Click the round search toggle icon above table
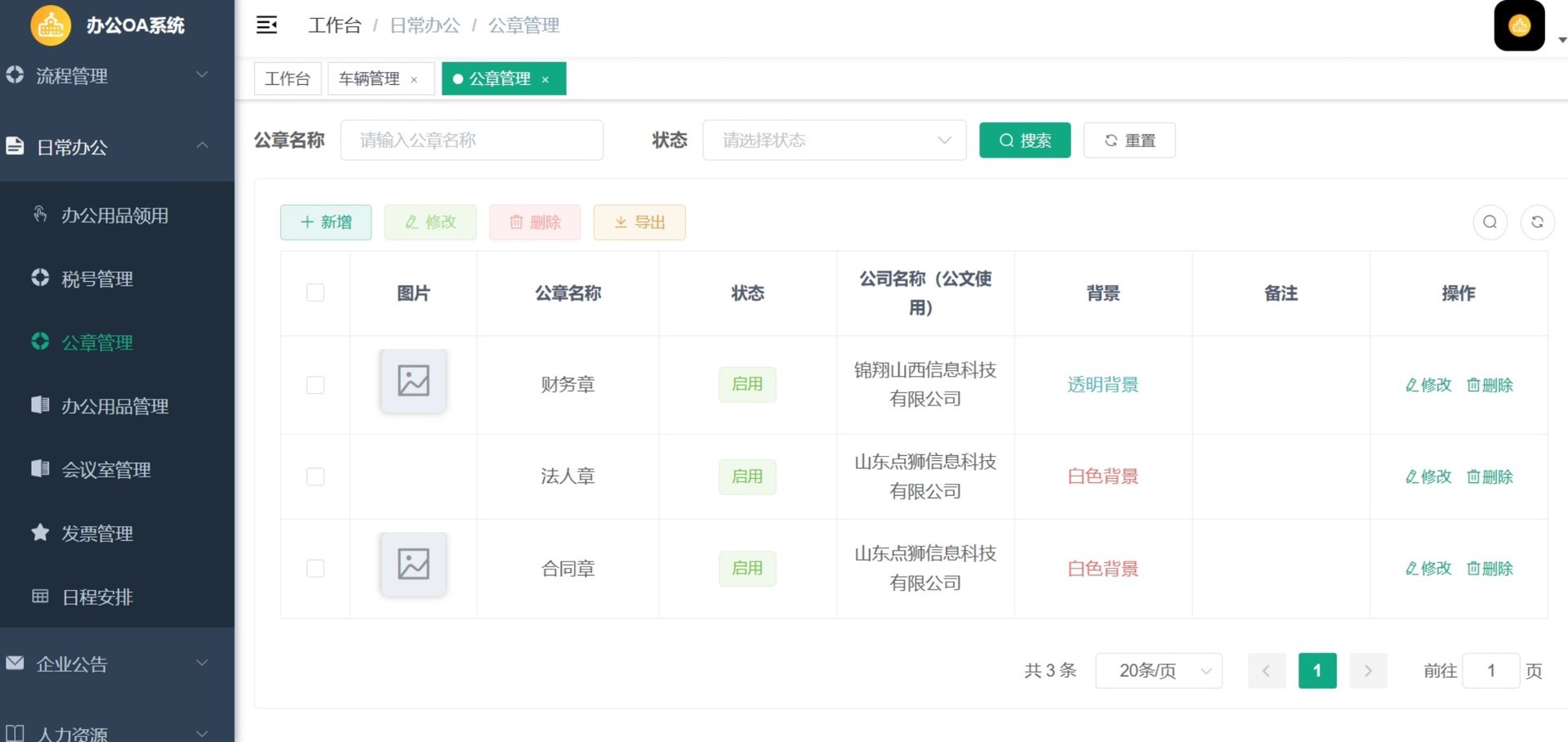1568x742 pixels. point(1490,222)
